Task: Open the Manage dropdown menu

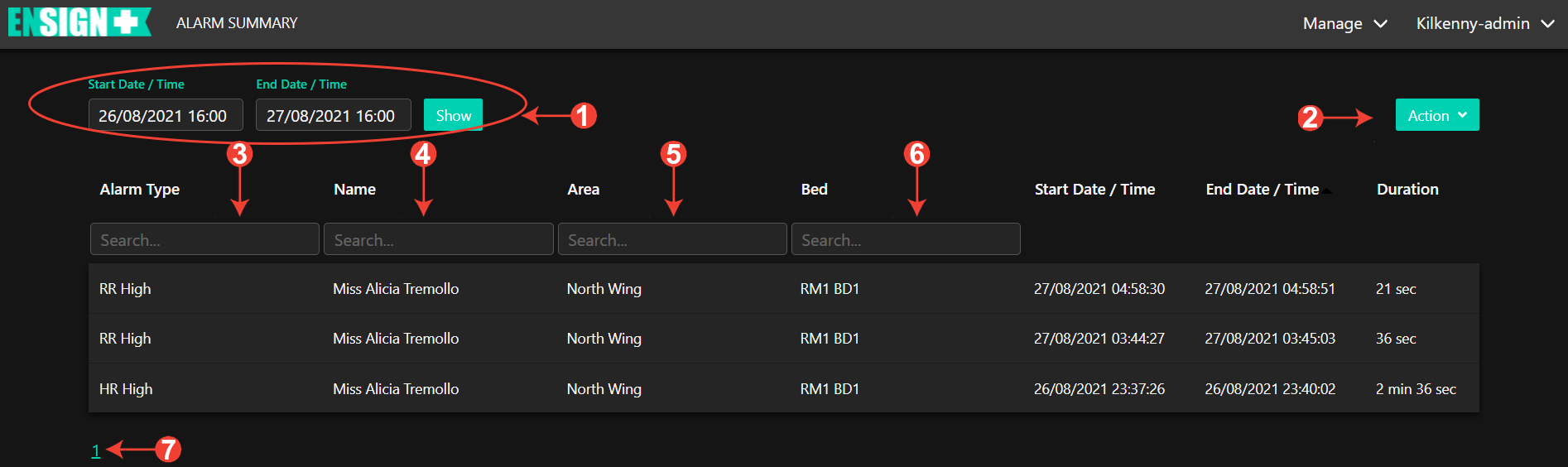Action: [1344, 24]
